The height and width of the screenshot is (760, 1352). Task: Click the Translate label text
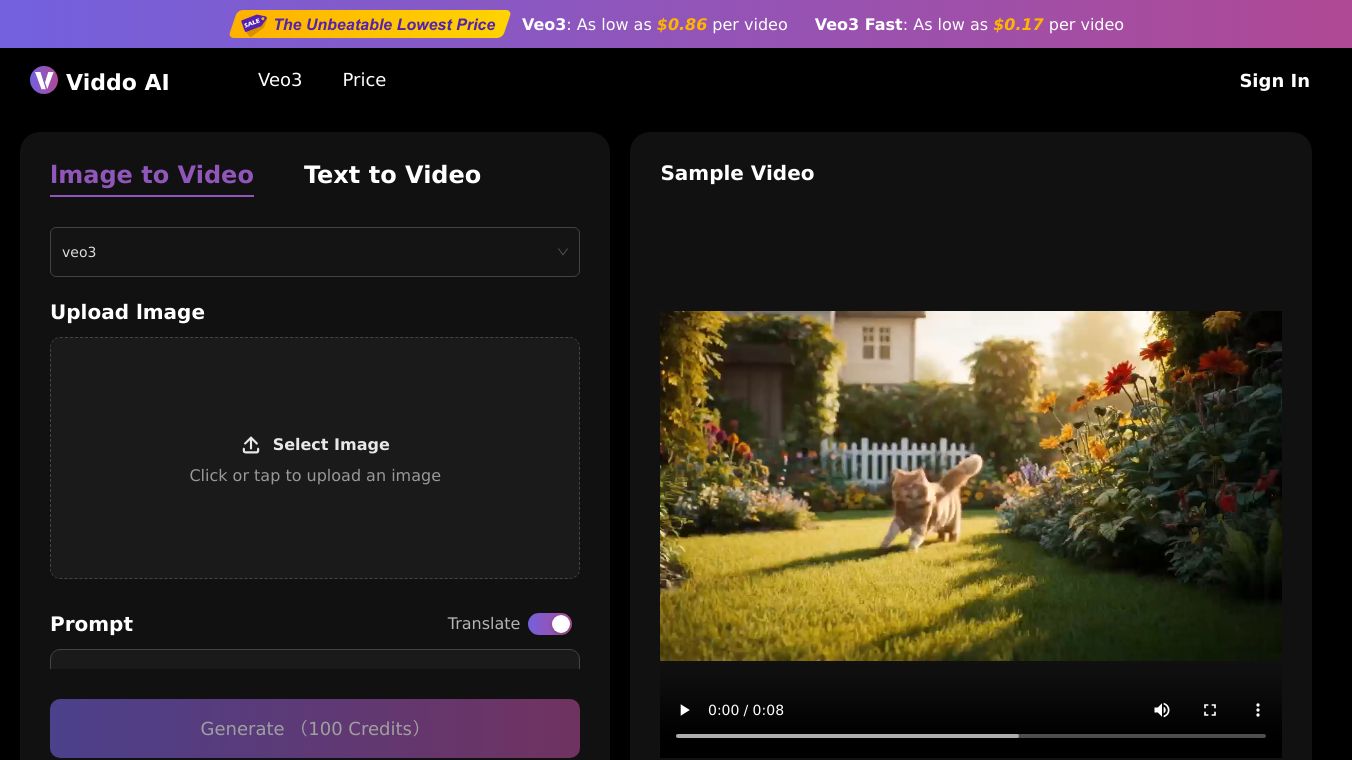484,624
